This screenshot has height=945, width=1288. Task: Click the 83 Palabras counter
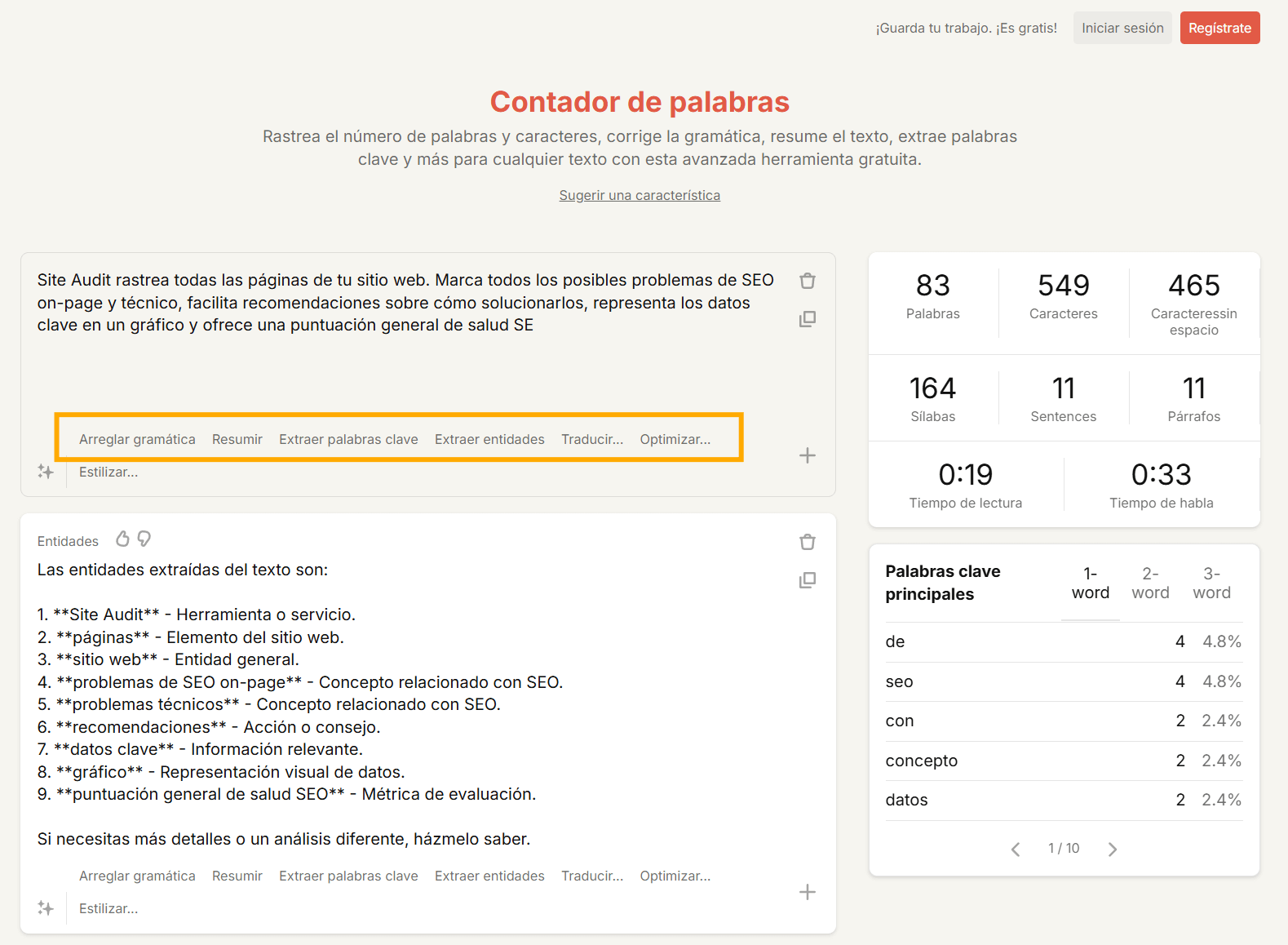coord(933,295)
